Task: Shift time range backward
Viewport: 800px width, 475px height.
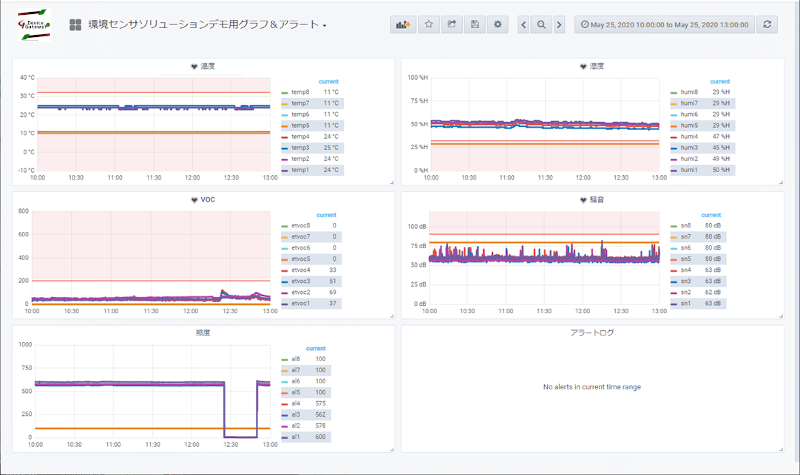Action: tap(523, 24)
